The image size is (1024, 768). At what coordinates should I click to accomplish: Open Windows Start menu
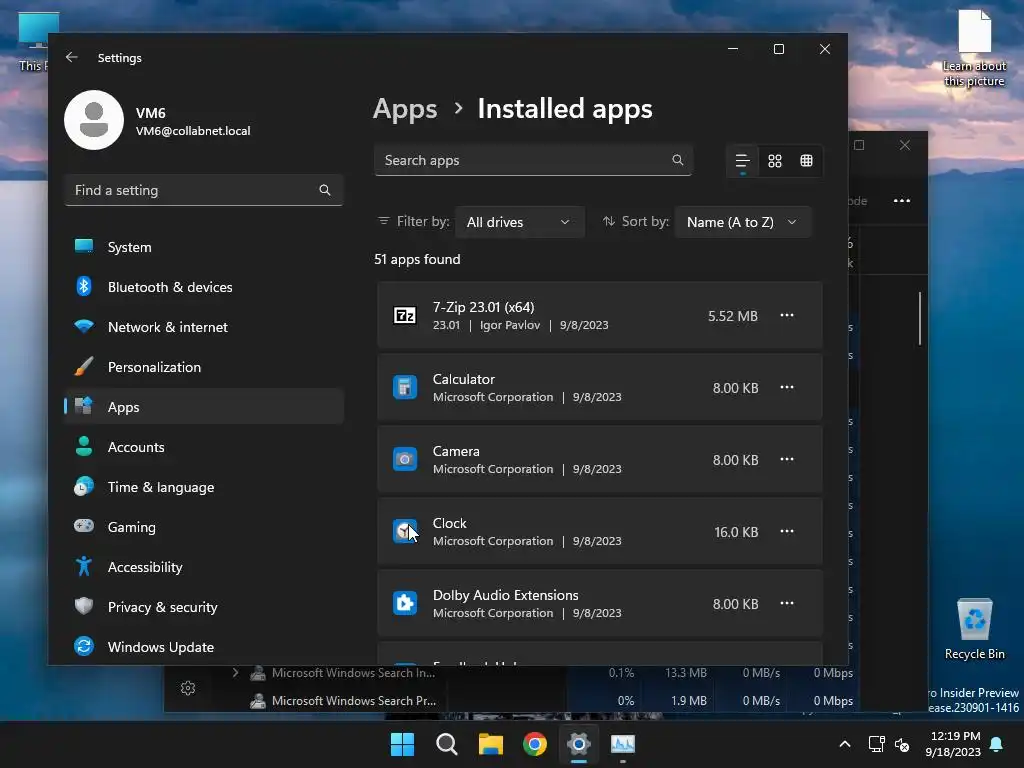tap(402, 744)
